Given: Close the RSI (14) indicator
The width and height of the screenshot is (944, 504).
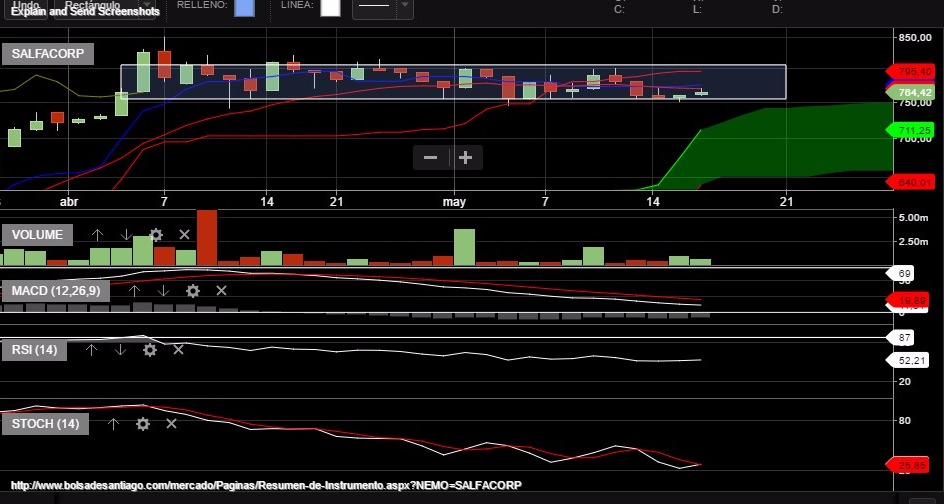Looking at the screenshot, I should pyautogui.click(x=178, y=349).
